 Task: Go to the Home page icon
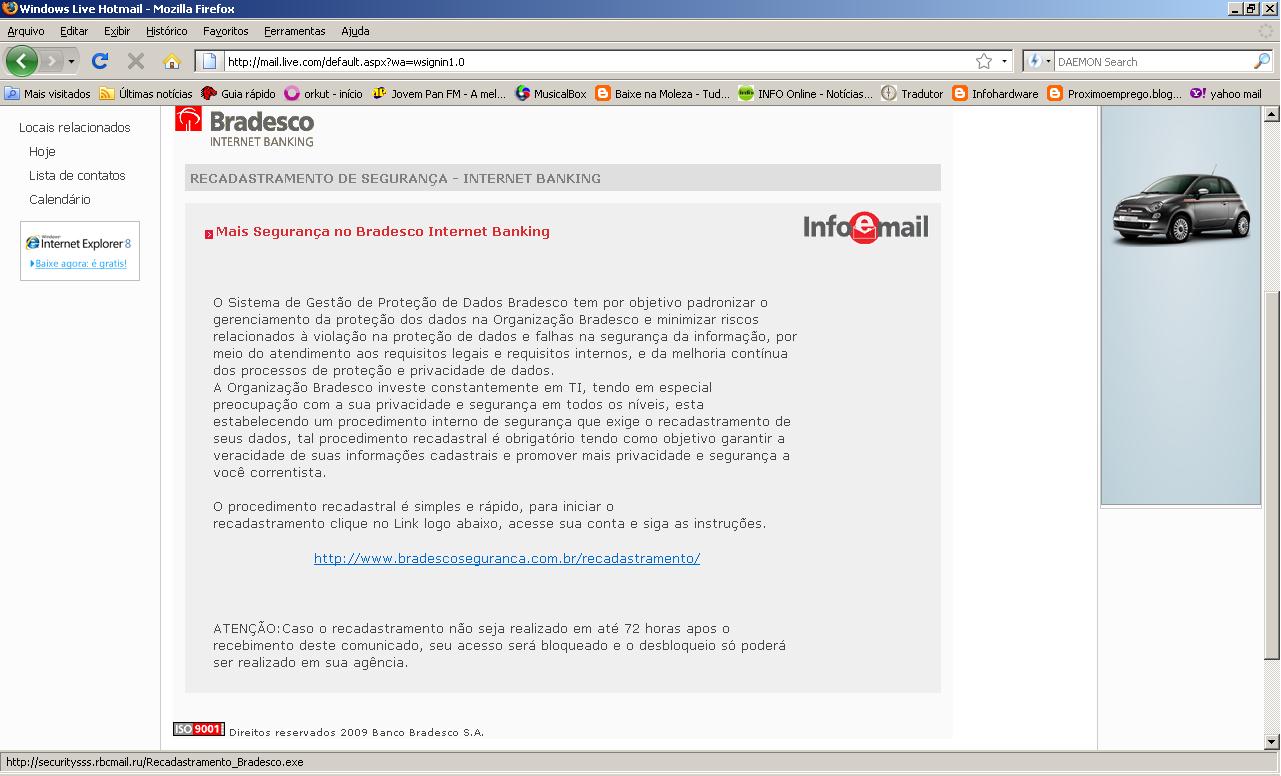click(x=172, y=61)
